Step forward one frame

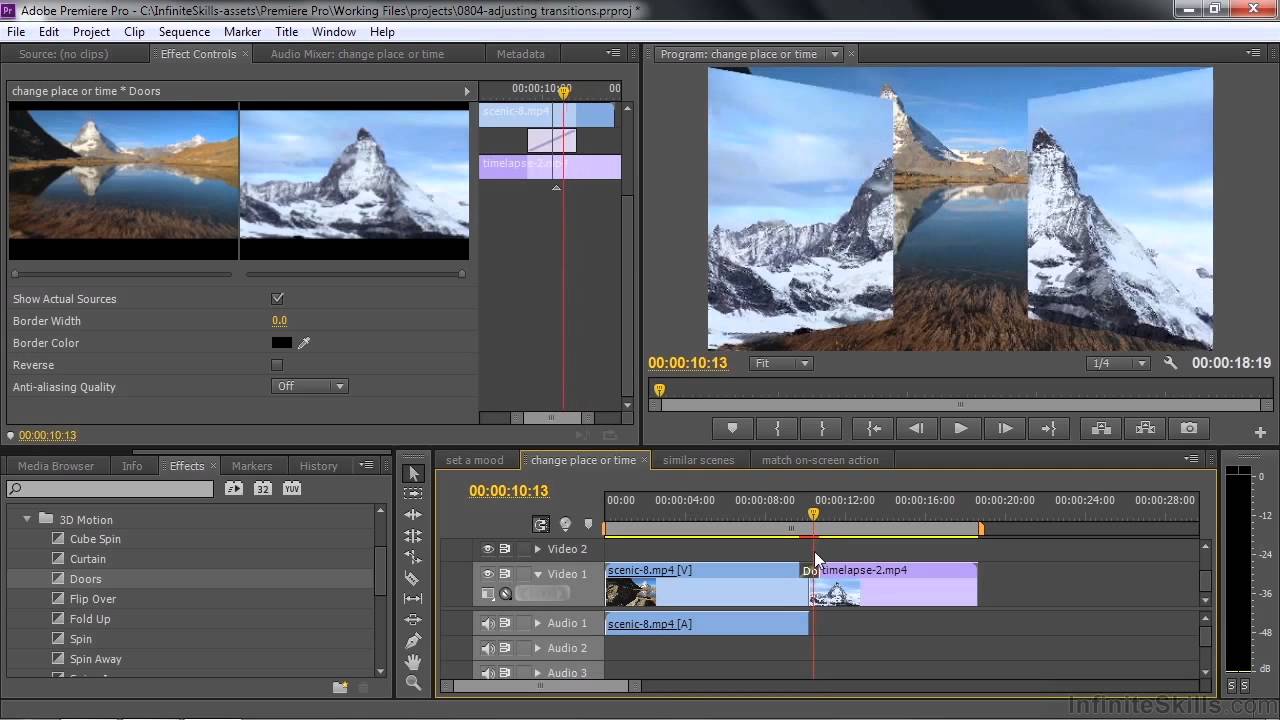[x=1005, y=428]
